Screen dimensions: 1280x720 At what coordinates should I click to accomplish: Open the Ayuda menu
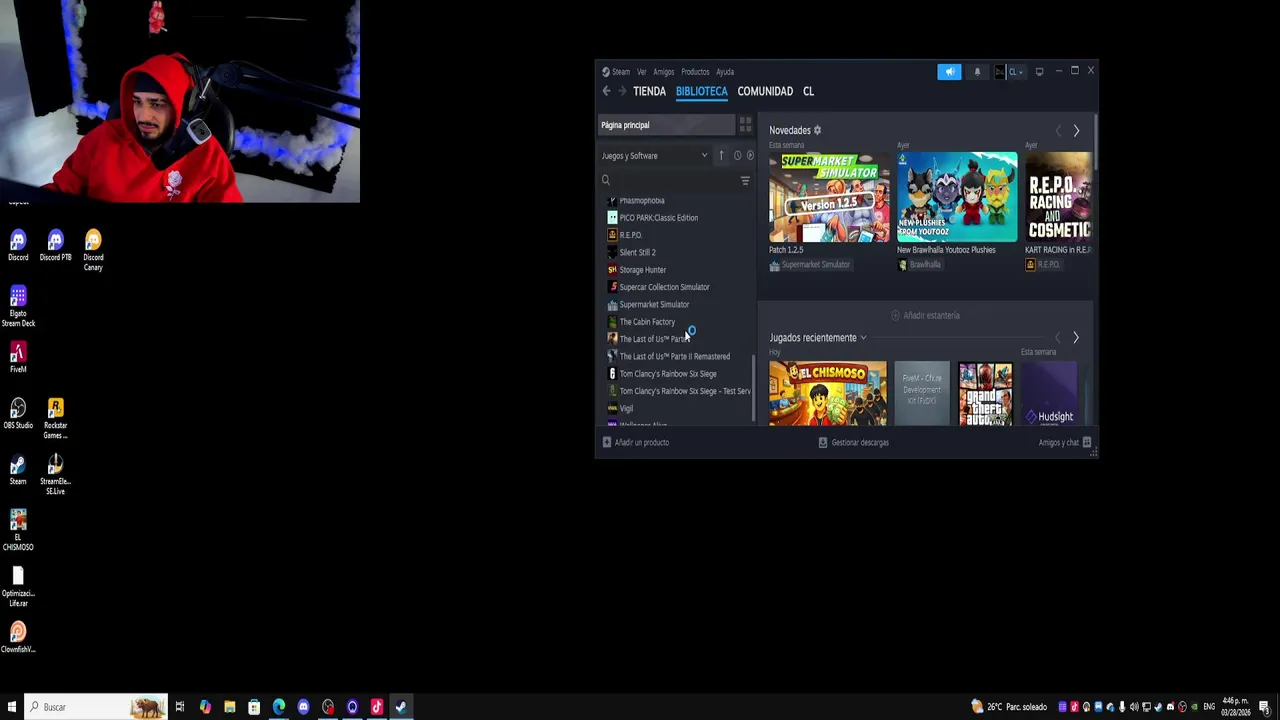point(725,72)
